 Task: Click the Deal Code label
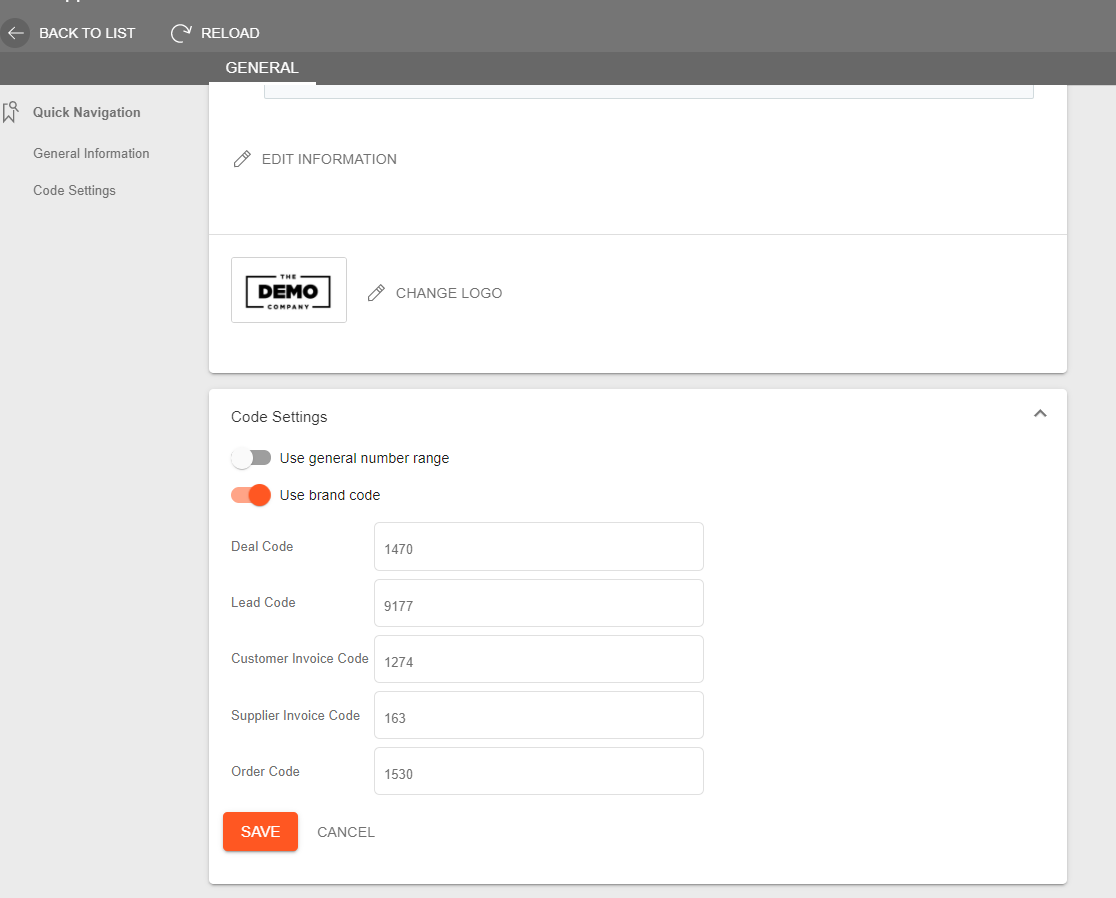pyautogui.click(x=262, y=546)
